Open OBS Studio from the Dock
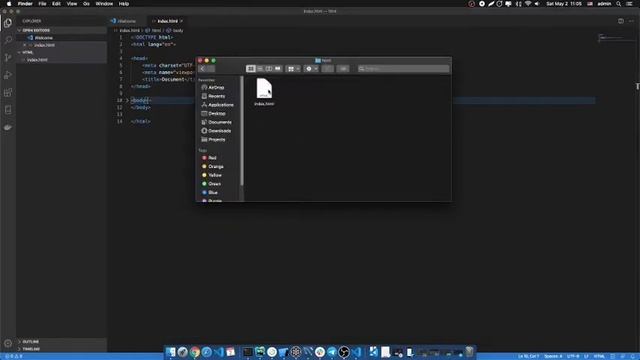The width and height of the screenshot is (640, 360). (344, 351)
